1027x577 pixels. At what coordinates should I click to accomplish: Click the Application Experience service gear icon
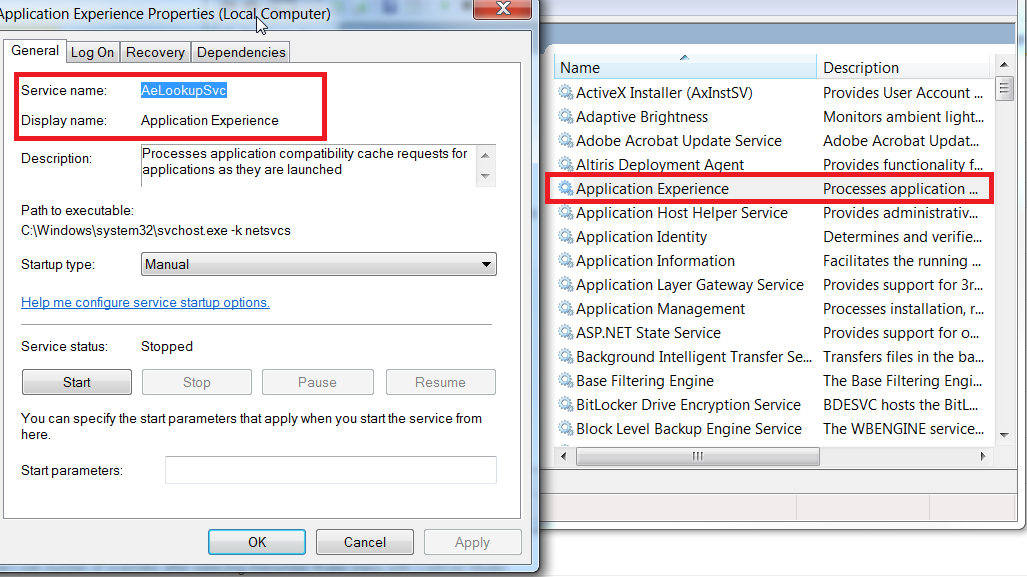point(565,189)
